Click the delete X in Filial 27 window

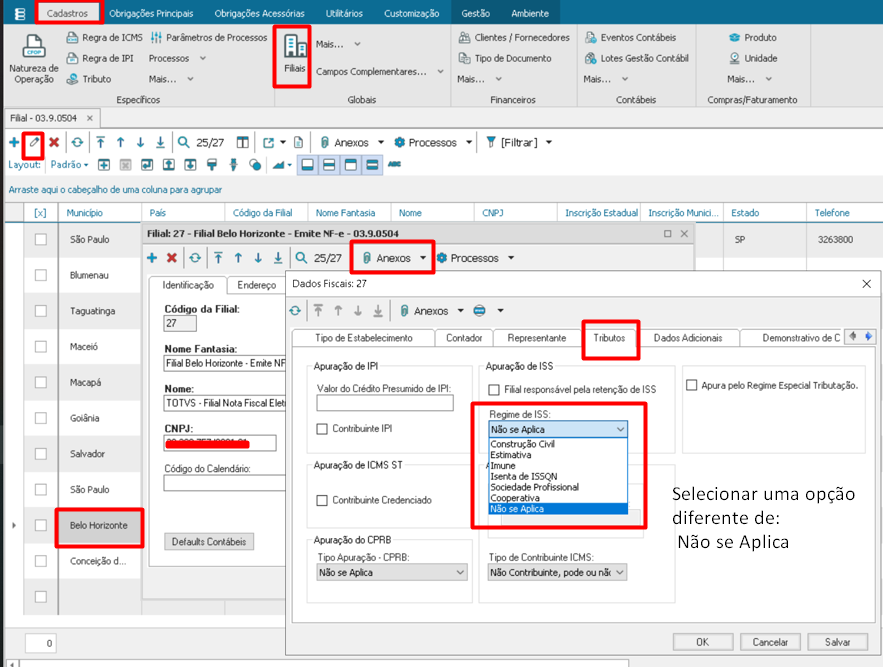(x=172, y=258)
